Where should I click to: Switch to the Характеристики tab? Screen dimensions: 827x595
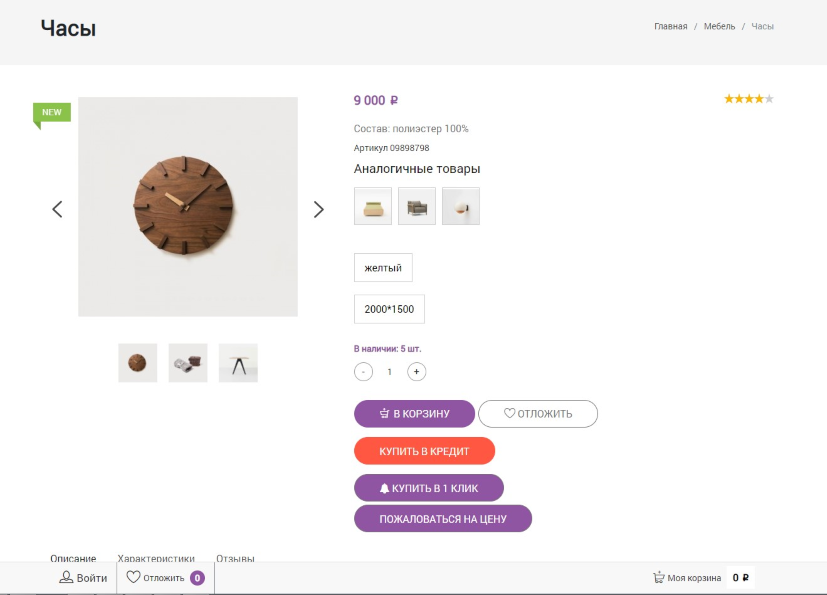[x=156, y=558]
